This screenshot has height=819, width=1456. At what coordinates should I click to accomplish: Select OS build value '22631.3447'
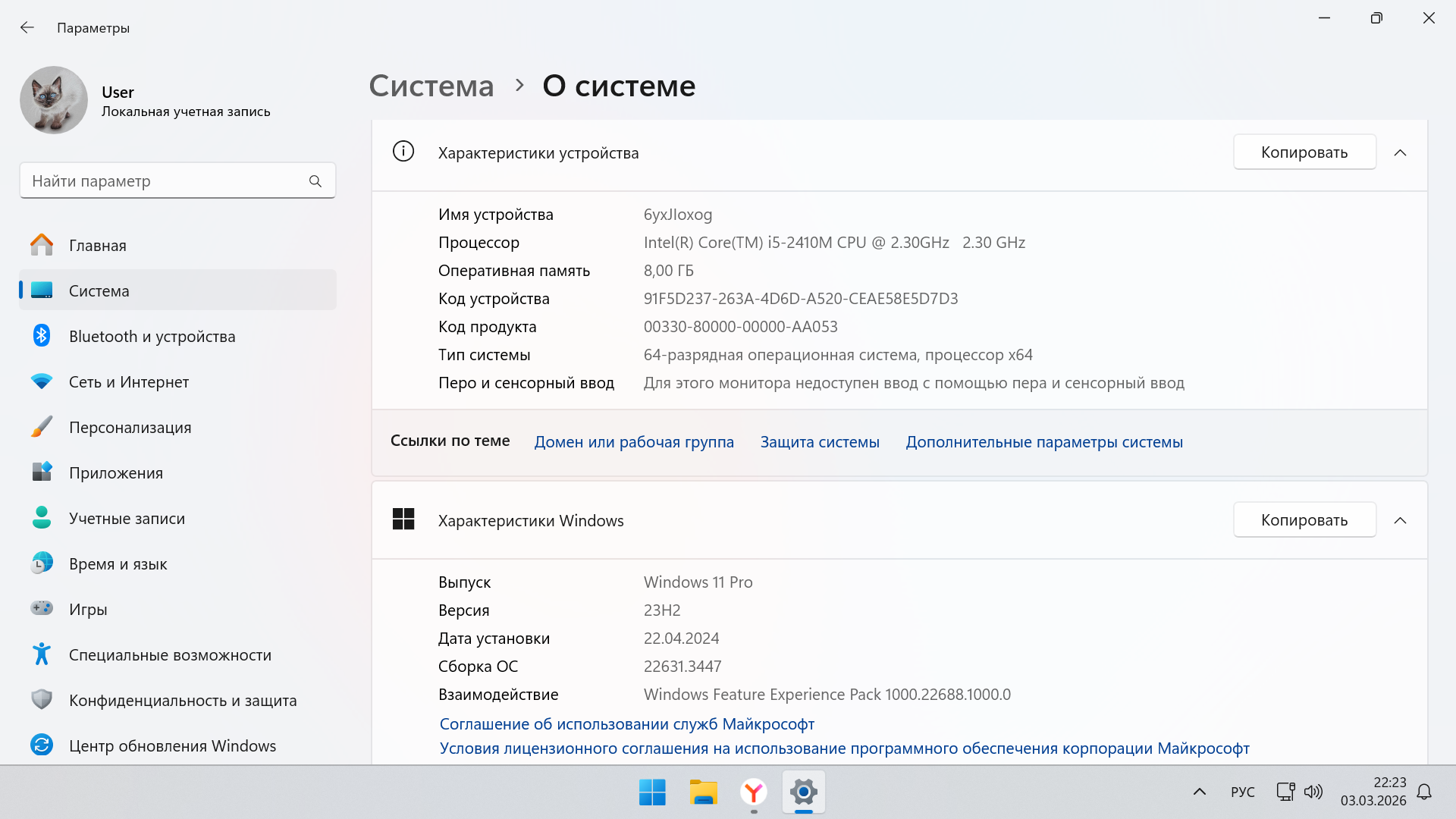pyautogui.click(x=682, y=667)
